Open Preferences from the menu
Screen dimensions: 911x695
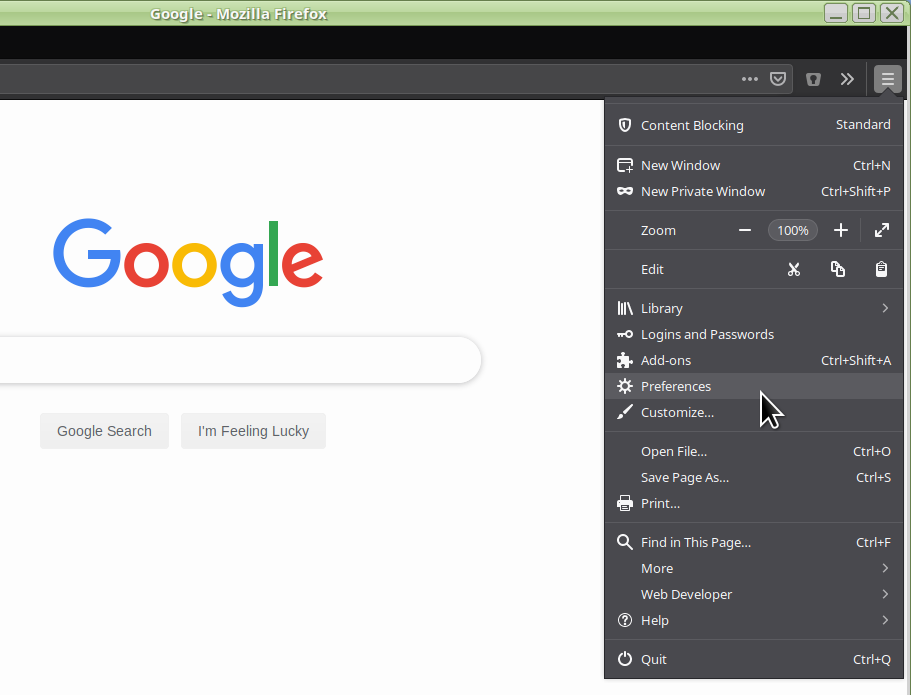(x=676, y=386)
